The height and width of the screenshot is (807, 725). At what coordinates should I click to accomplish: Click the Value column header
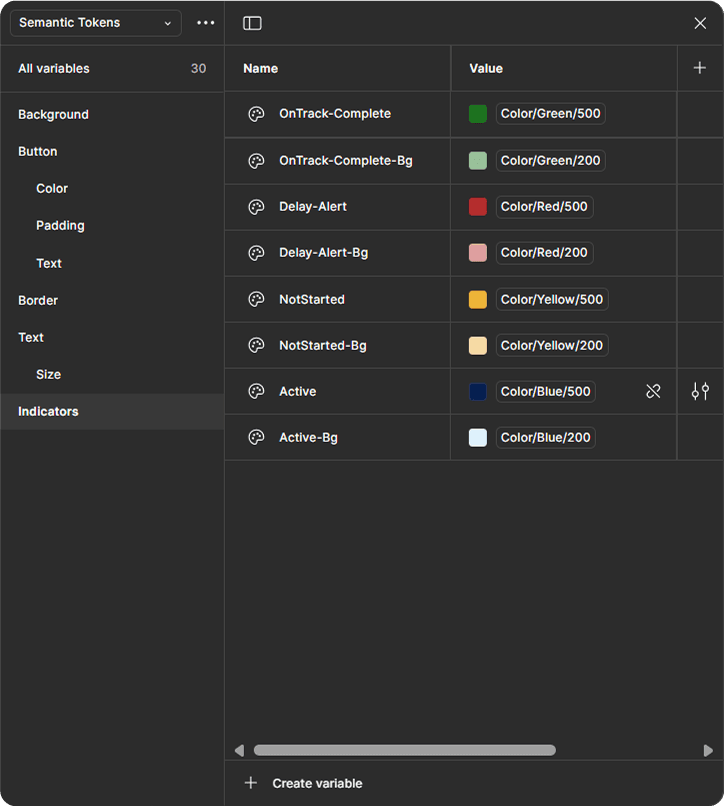(x=486, y=68)
